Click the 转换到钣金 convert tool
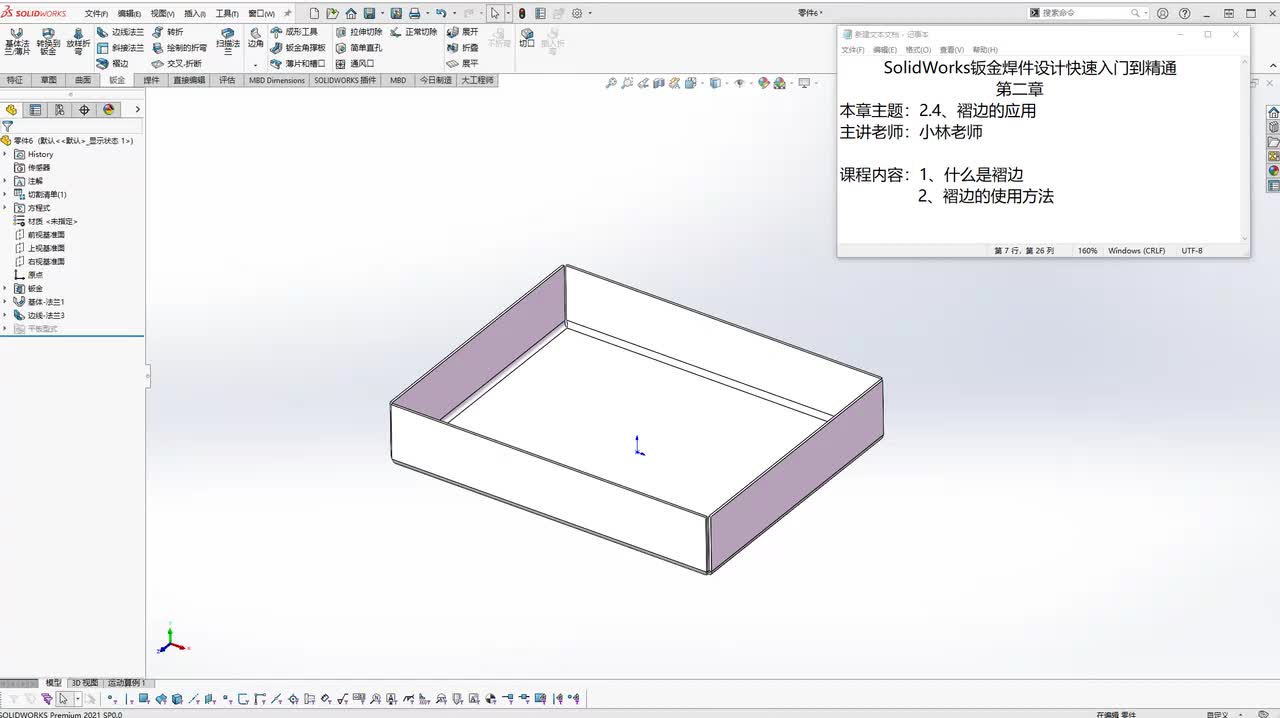1280x718 pixels. click(48, 42)
